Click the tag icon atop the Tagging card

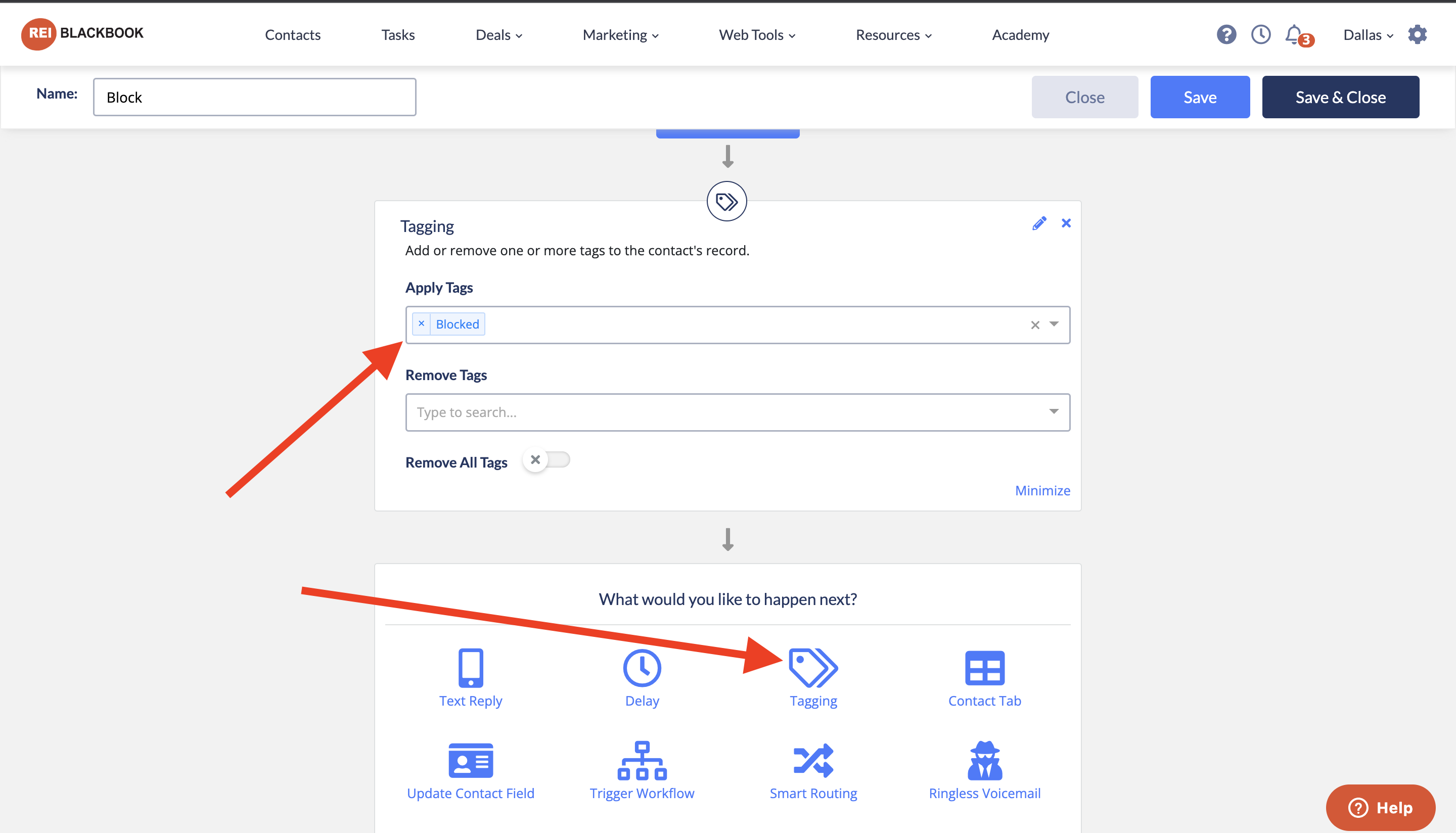click(x=726, y=201)
